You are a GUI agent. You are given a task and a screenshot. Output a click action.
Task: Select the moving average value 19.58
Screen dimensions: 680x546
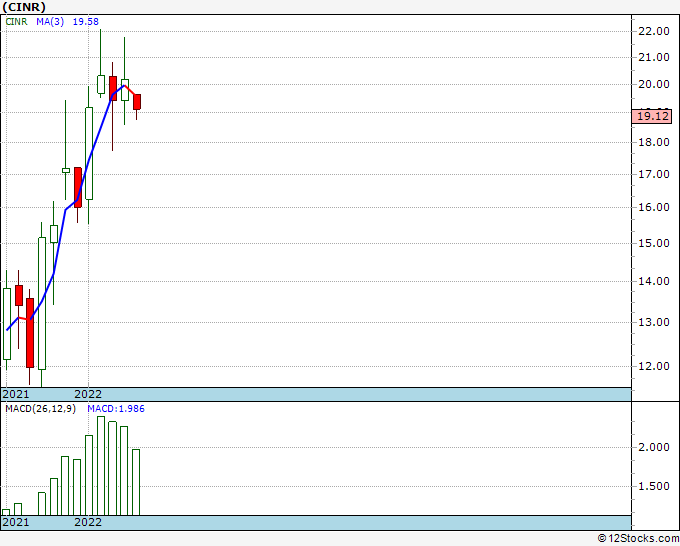pos(85,21)
